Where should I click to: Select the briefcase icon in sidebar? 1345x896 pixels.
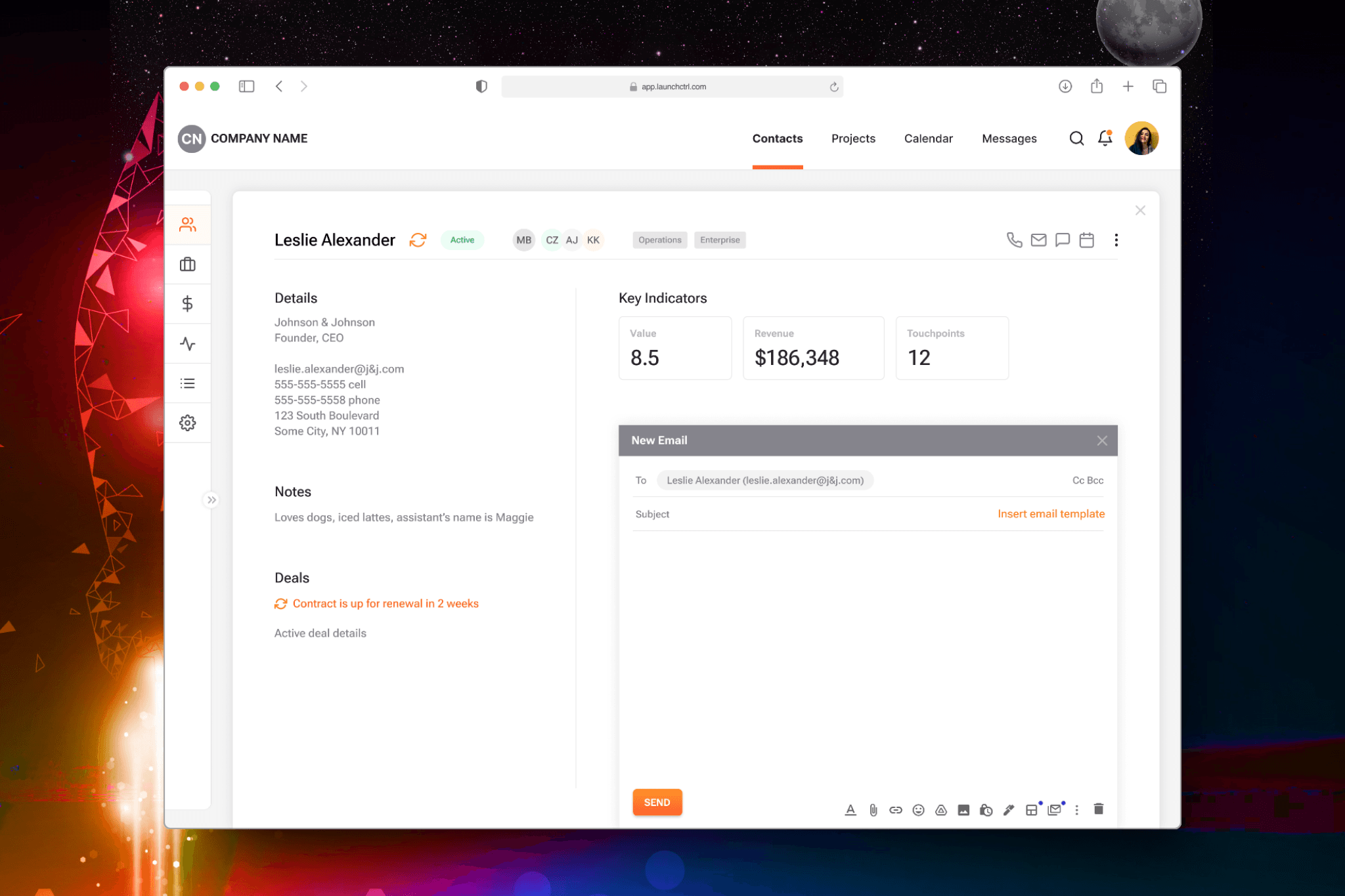tap(188, 264)
